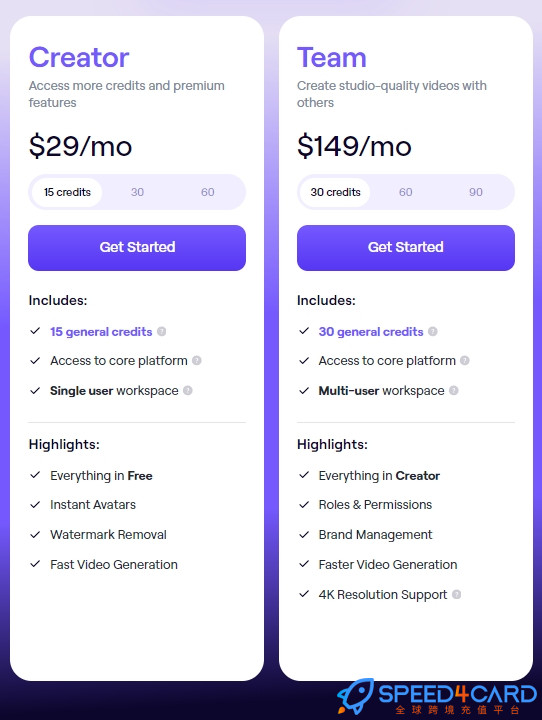
Task: Open Team's Access to core platform help icon
Action: 465,360
